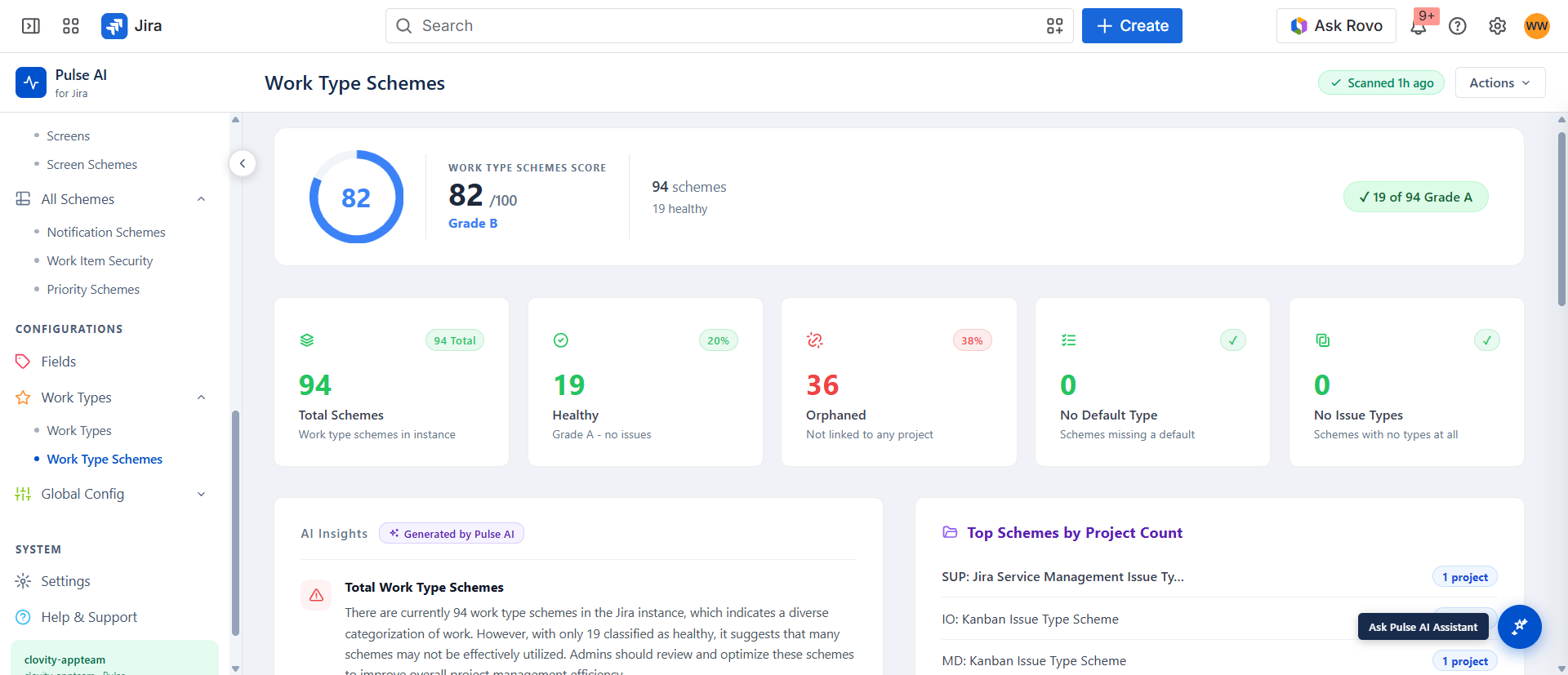Open Screen Schemes in the sidebar

[x=92, y=165]
